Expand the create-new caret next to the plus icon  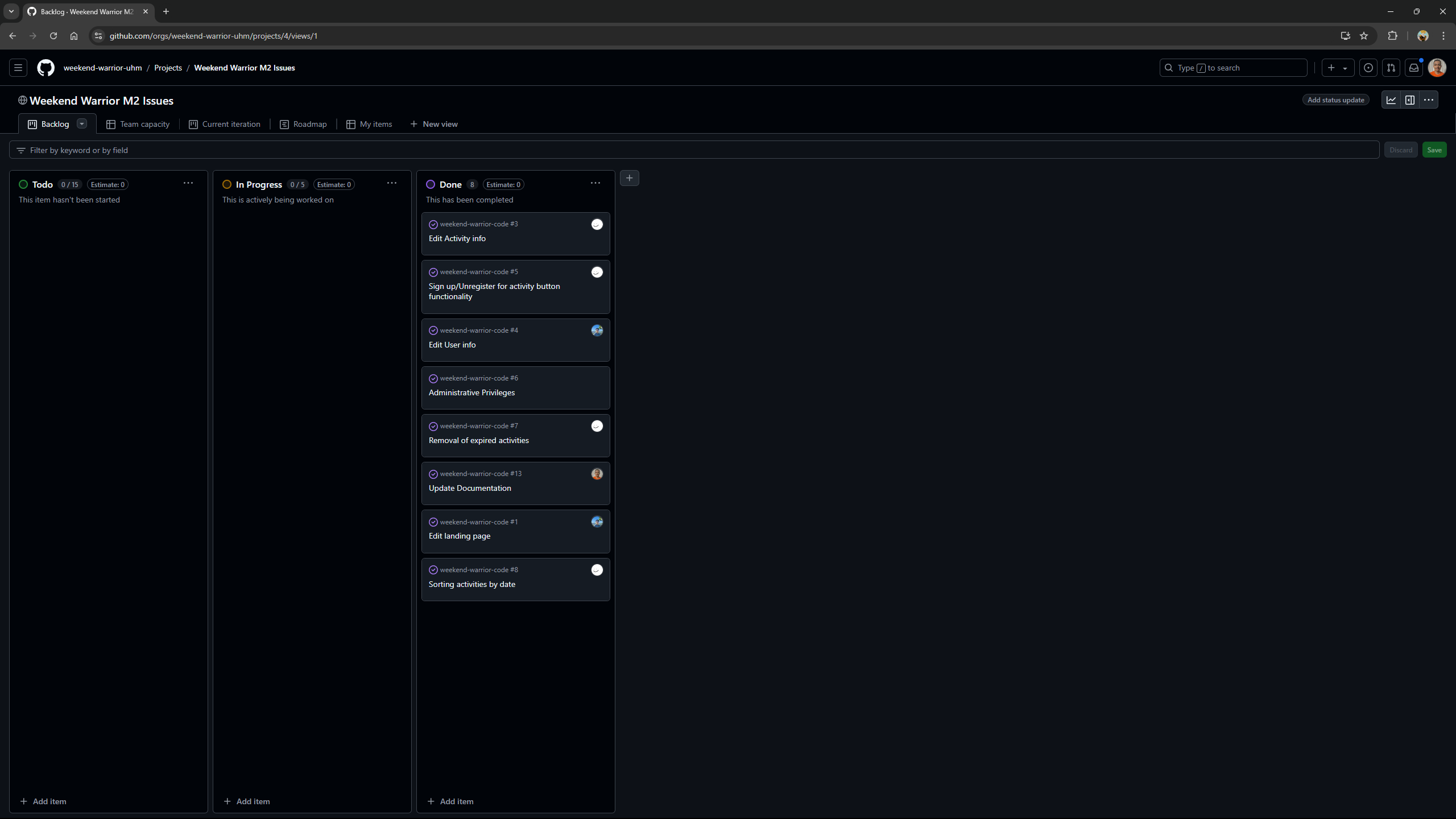coord(1345,68)
